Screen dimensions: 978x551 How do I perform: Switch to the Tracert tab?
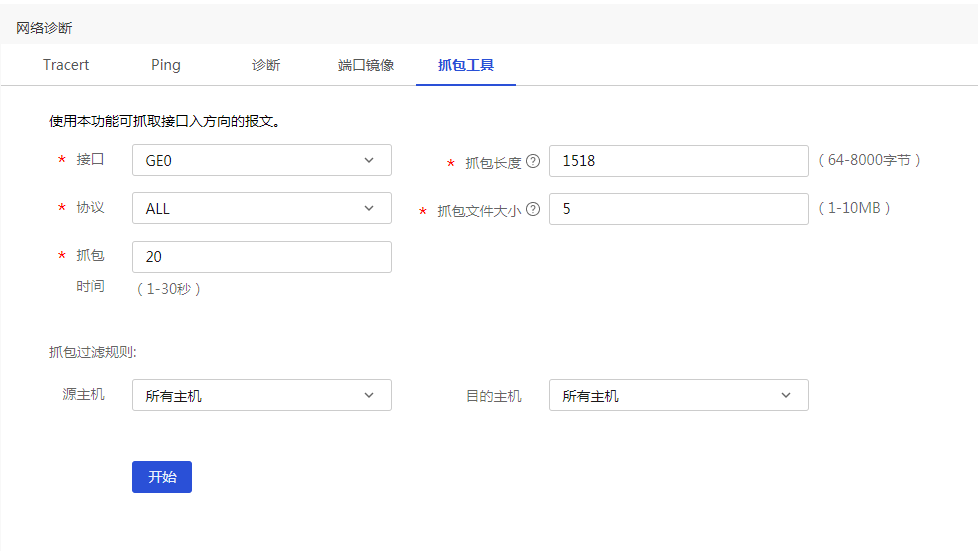(x=66, y=65)
